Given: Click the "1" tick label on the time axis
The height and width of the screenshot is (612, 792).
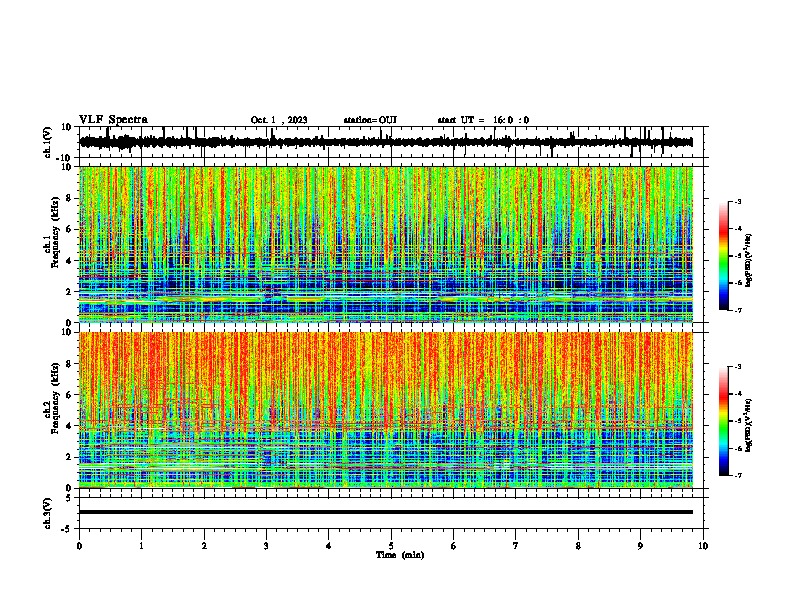Looking at the screenshot, I should tap(141, 546).
